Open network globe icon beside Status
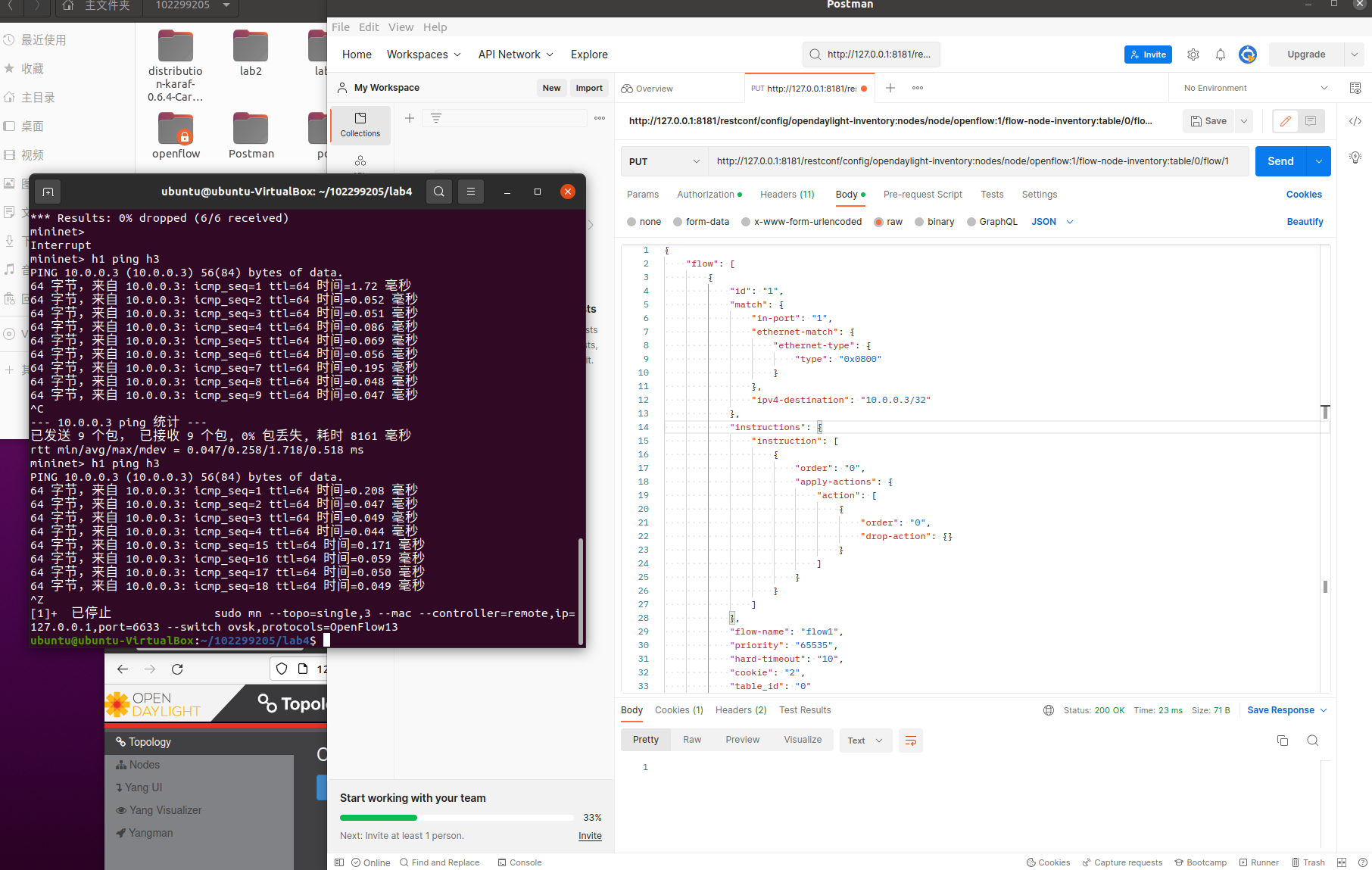 (x=1049, y=710)
